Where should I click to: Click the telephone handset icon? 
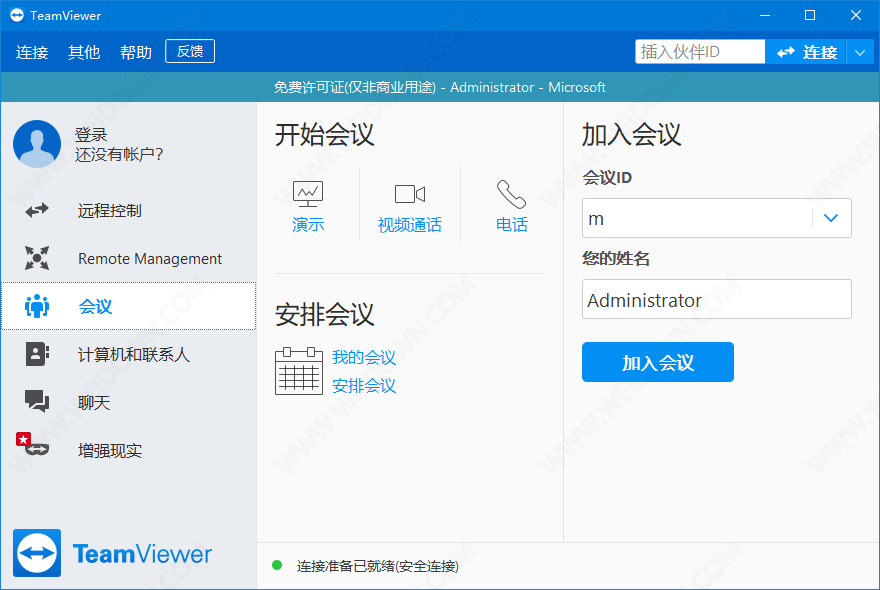point(511,194)
